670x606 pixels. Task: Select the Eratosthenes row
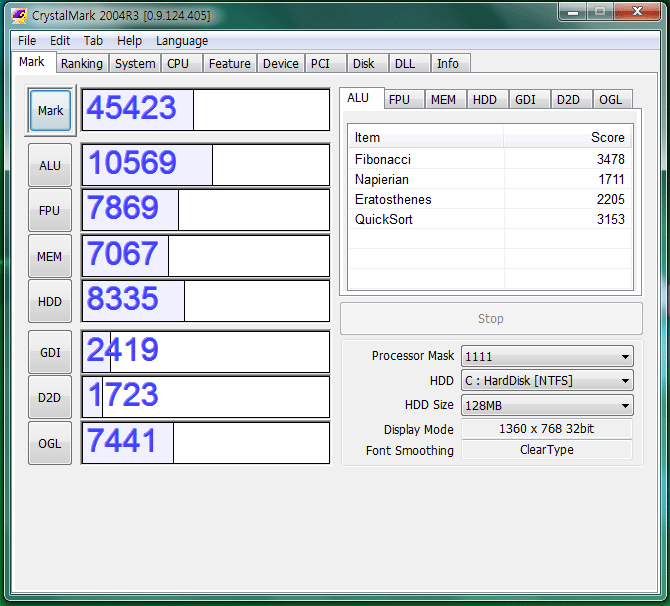(x=490, y=199)
